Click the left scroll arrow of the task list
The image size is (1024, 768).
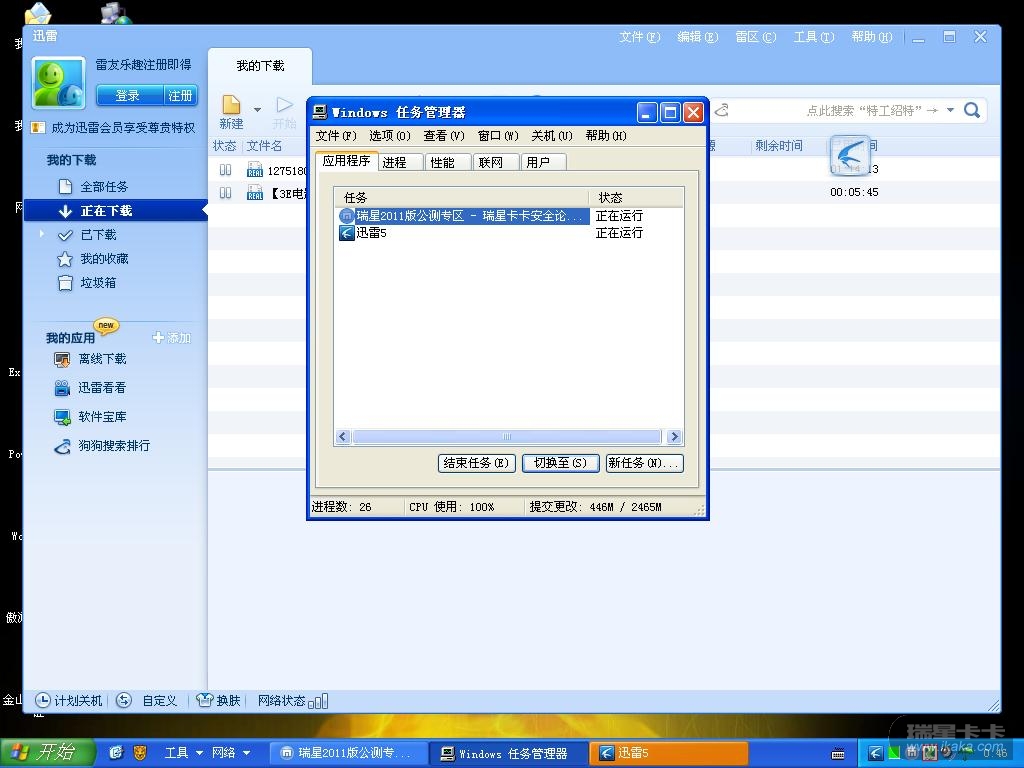click(x=344, y=437)
